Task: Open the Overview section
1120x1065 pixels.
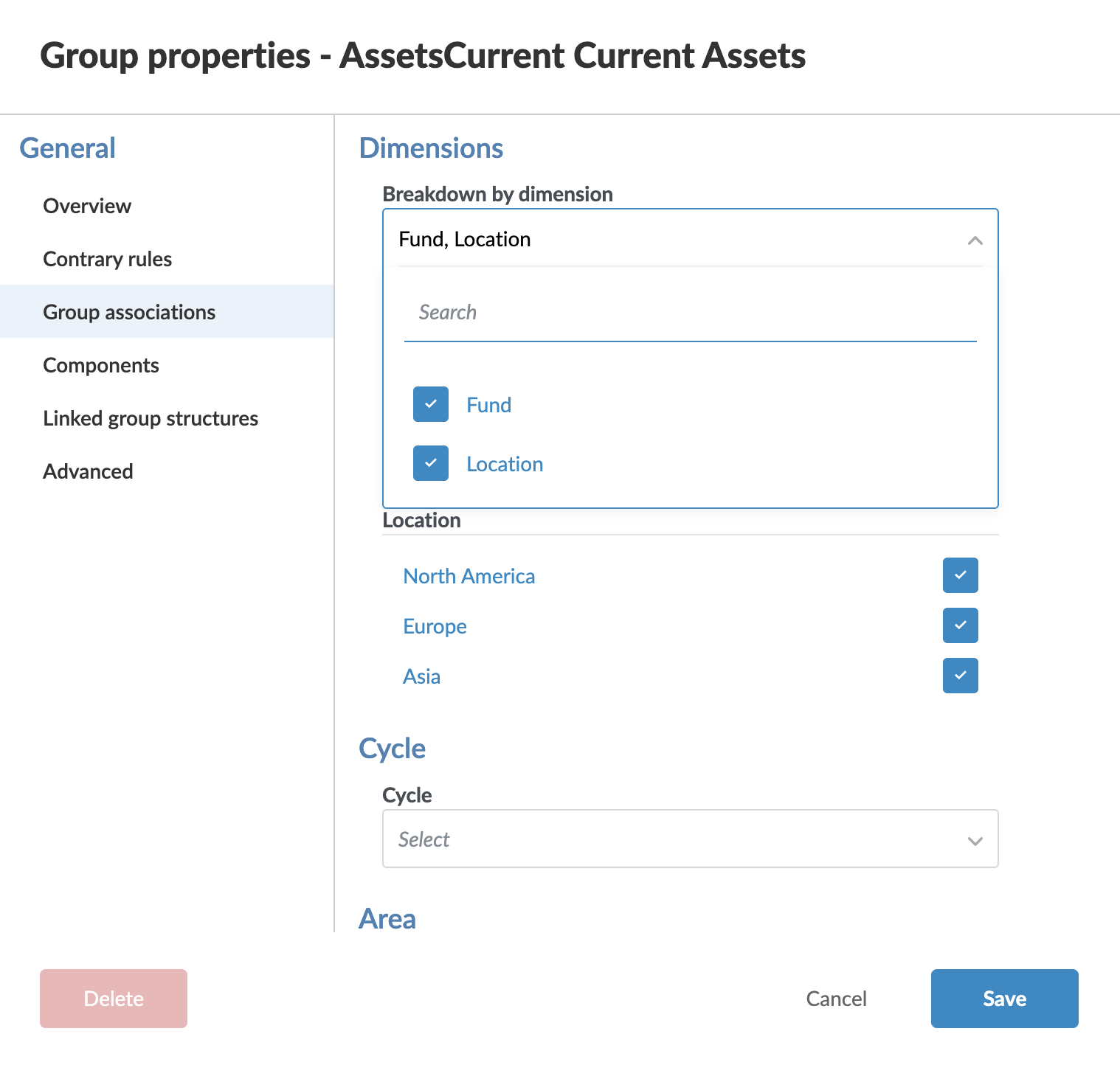Action: (87, 206)
